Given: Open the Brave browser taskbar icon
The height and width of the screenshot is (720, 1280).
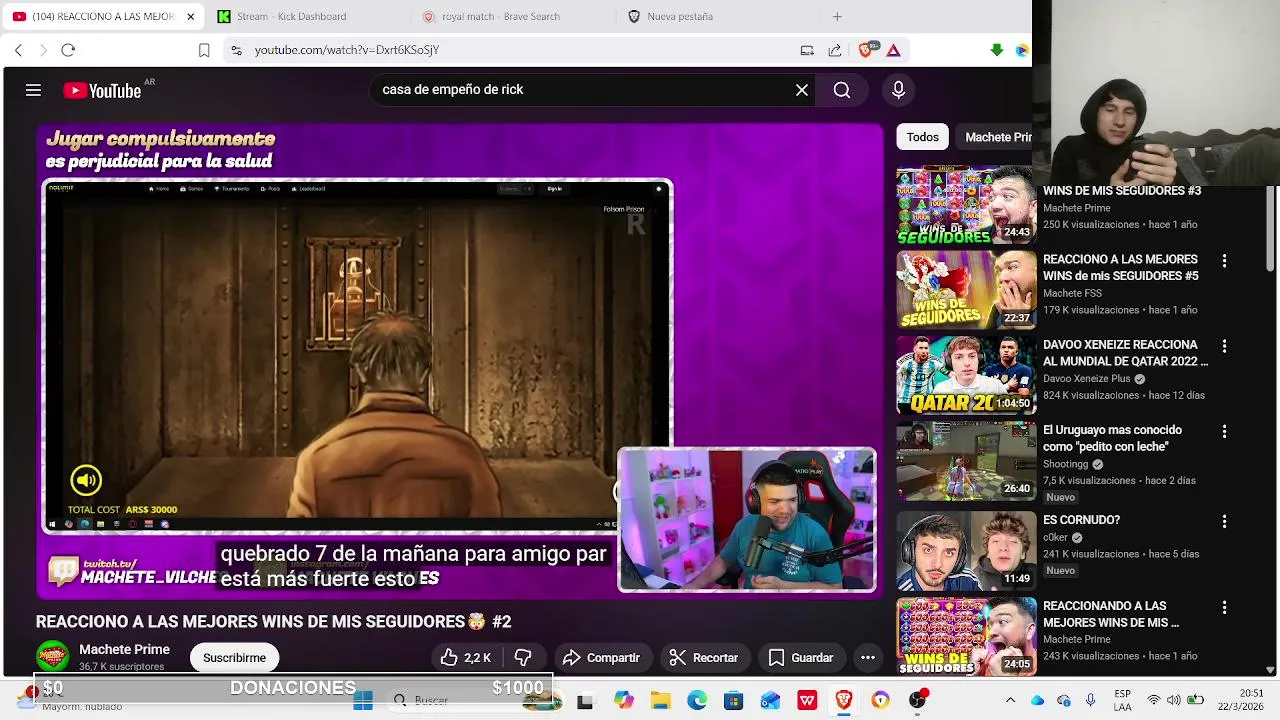Looking at the screenshot, I should click(844, 701).
